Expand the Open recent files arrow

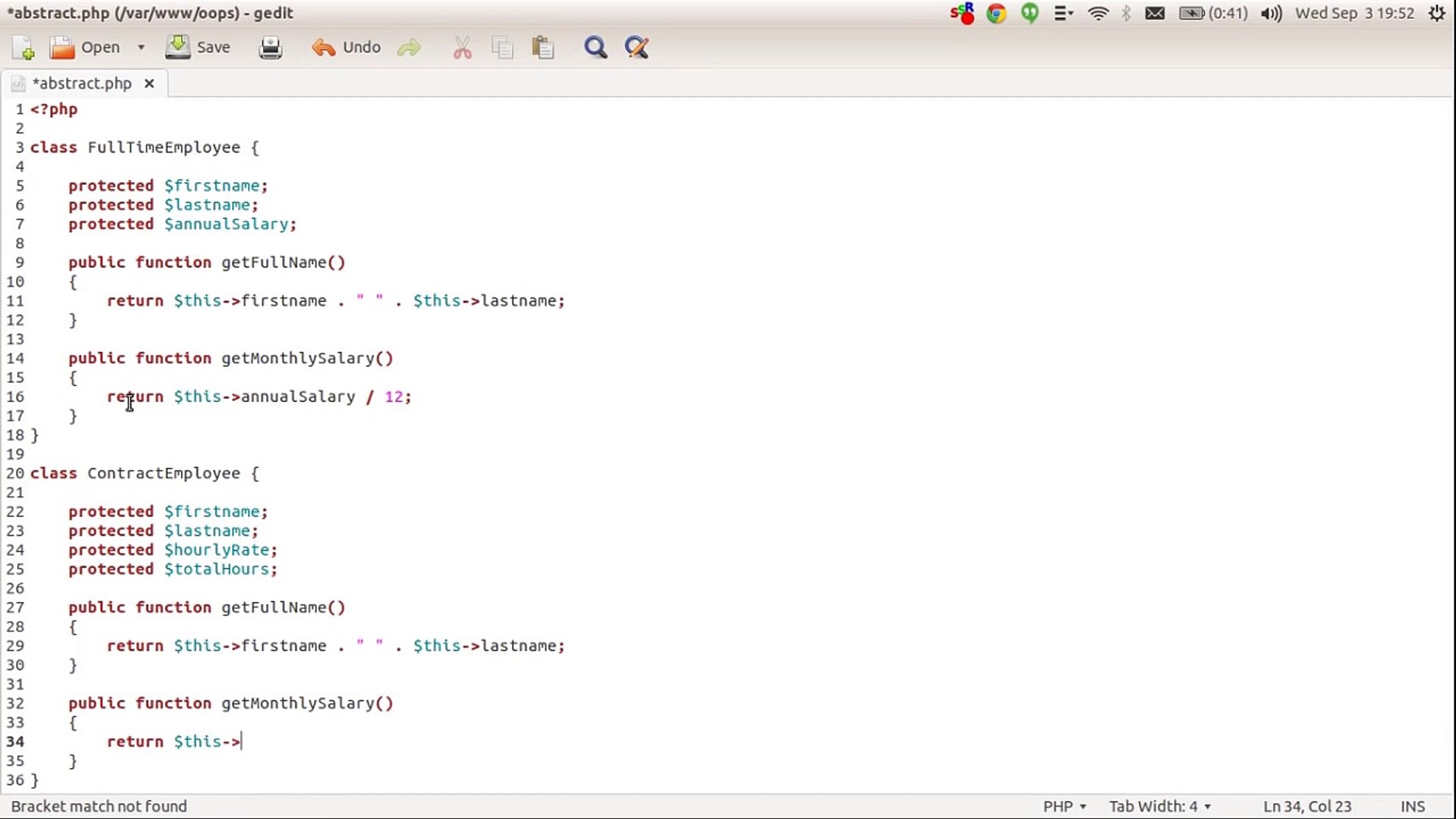click(x=141, y=48)
